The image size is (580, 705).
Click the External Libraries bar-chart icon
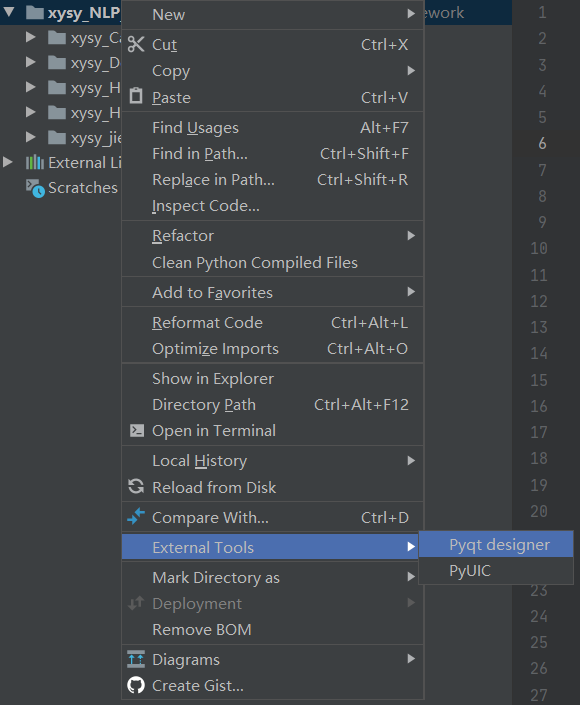tap(35, 162)
